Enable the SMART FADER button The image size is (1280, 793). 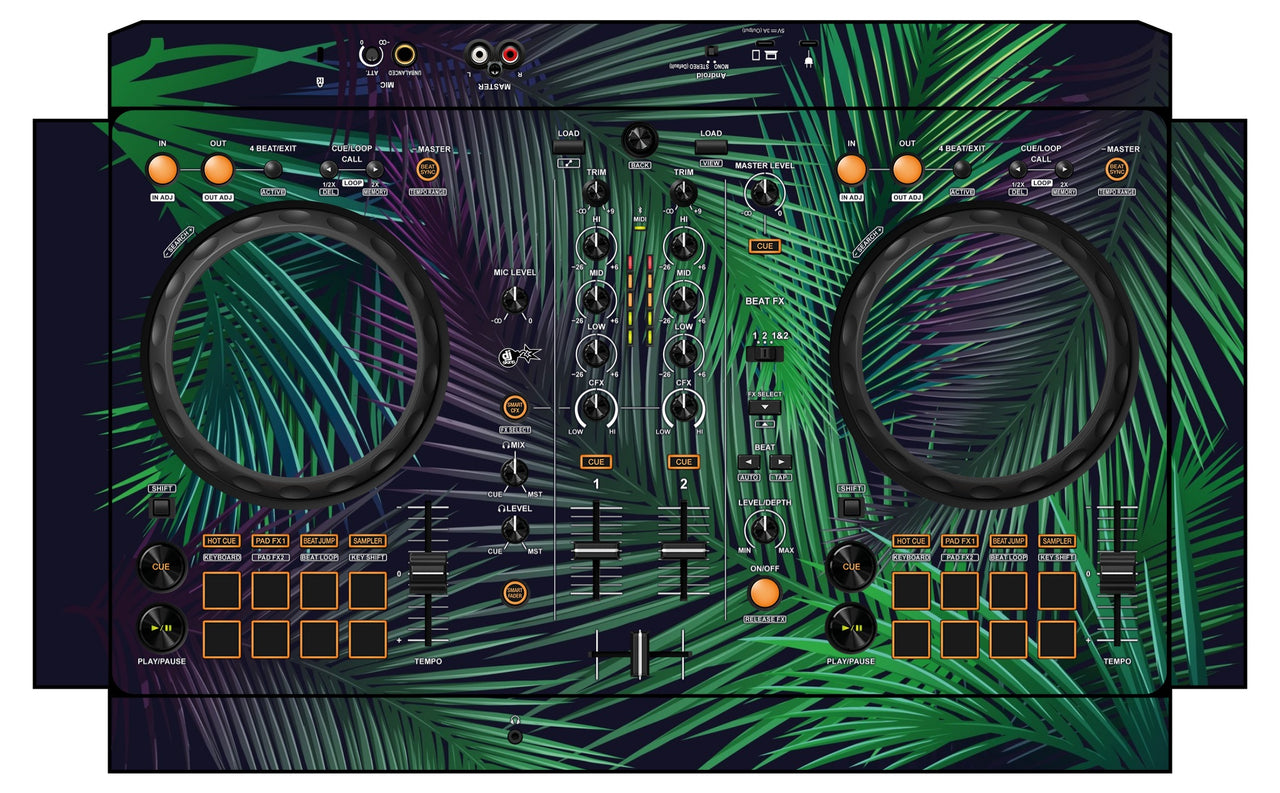515,592
